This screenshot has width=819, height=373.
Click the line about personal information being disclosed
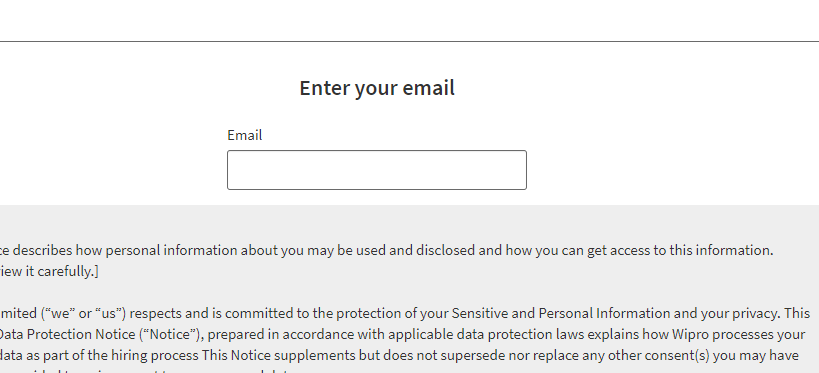click(387, 250)
